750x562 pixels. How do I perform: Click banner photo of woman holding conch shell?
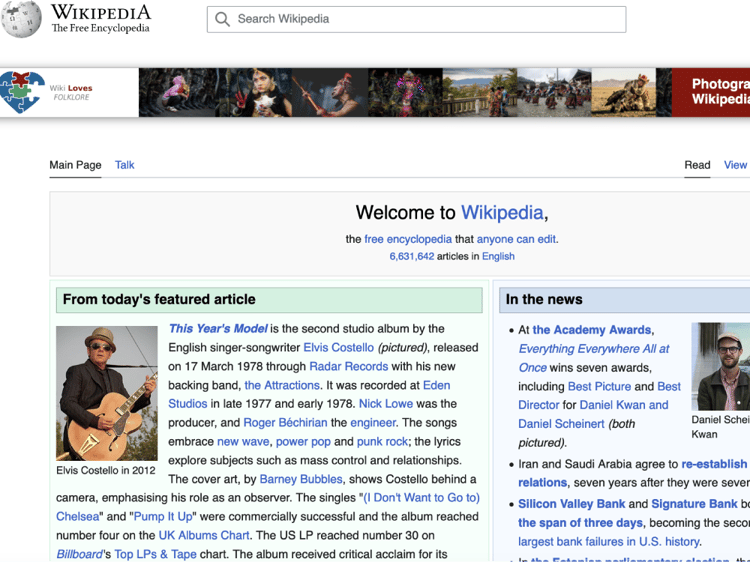point(254,92)
